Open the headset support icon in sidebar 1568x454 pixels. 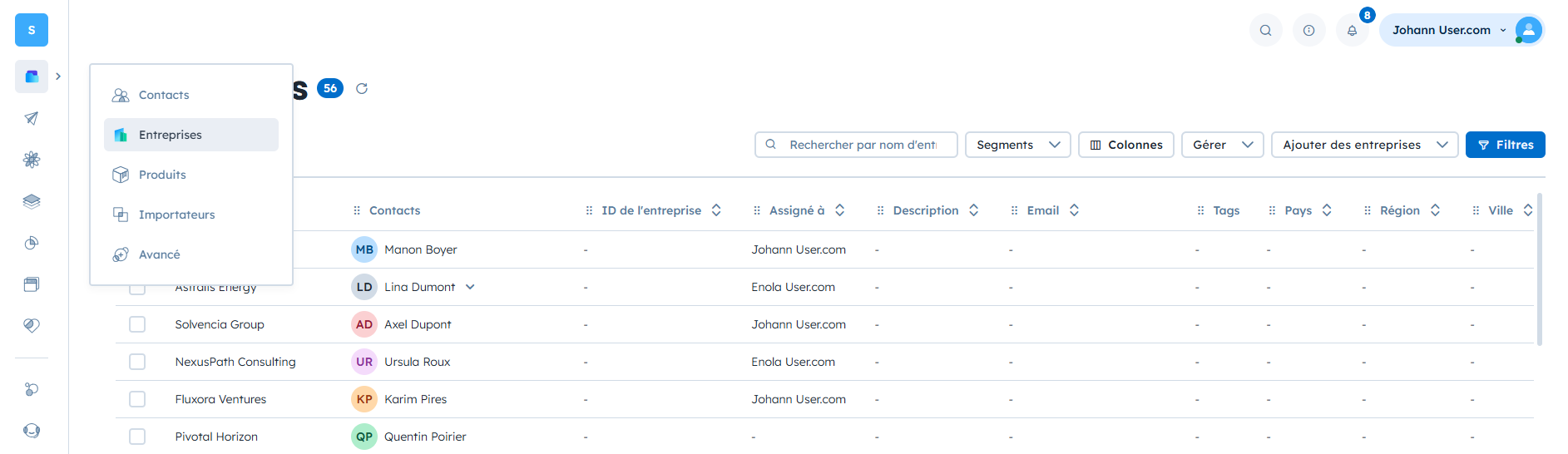coord(32,431)
